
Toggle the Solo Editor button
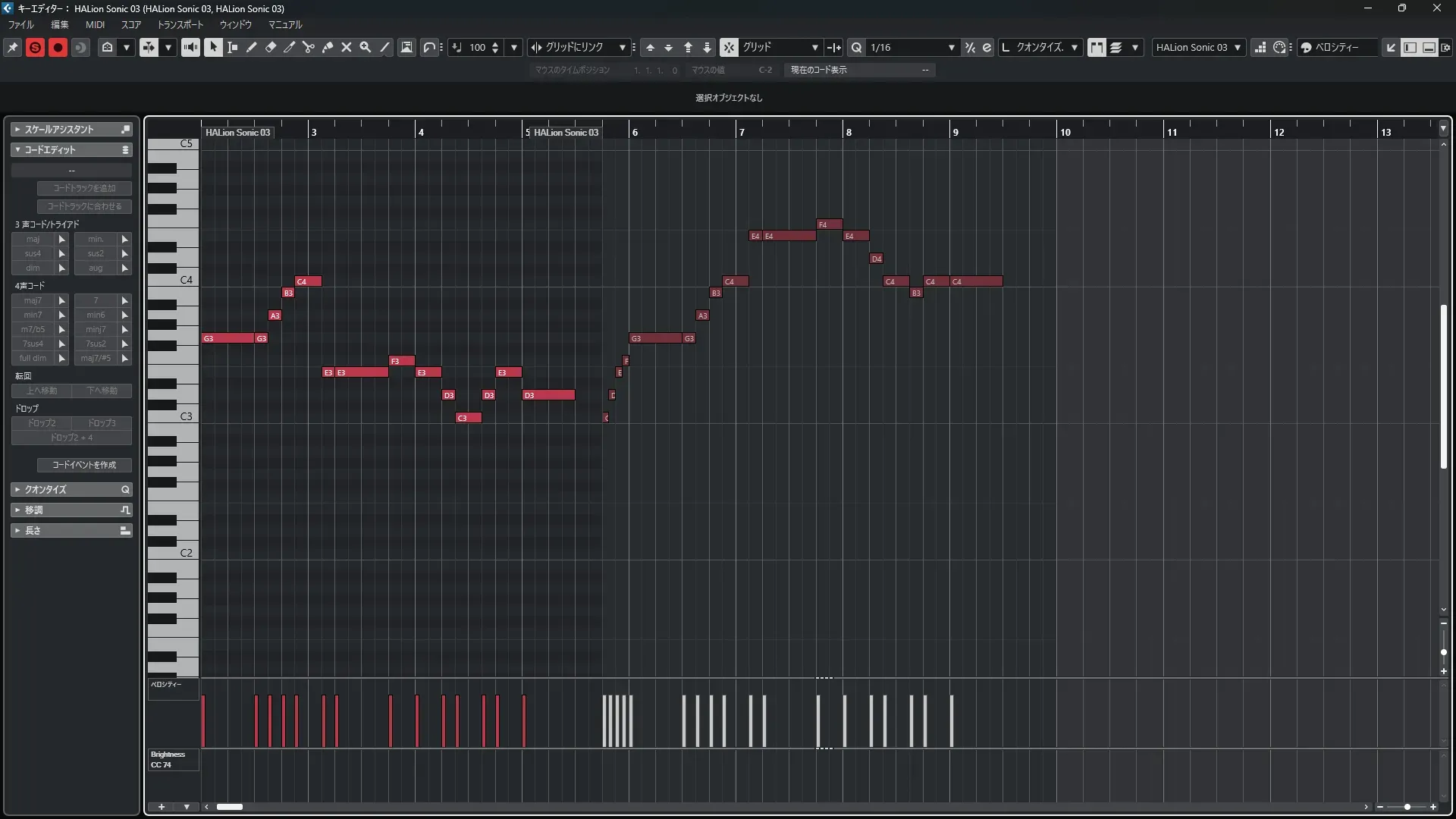pyautogui.click(x=35, y=47)
